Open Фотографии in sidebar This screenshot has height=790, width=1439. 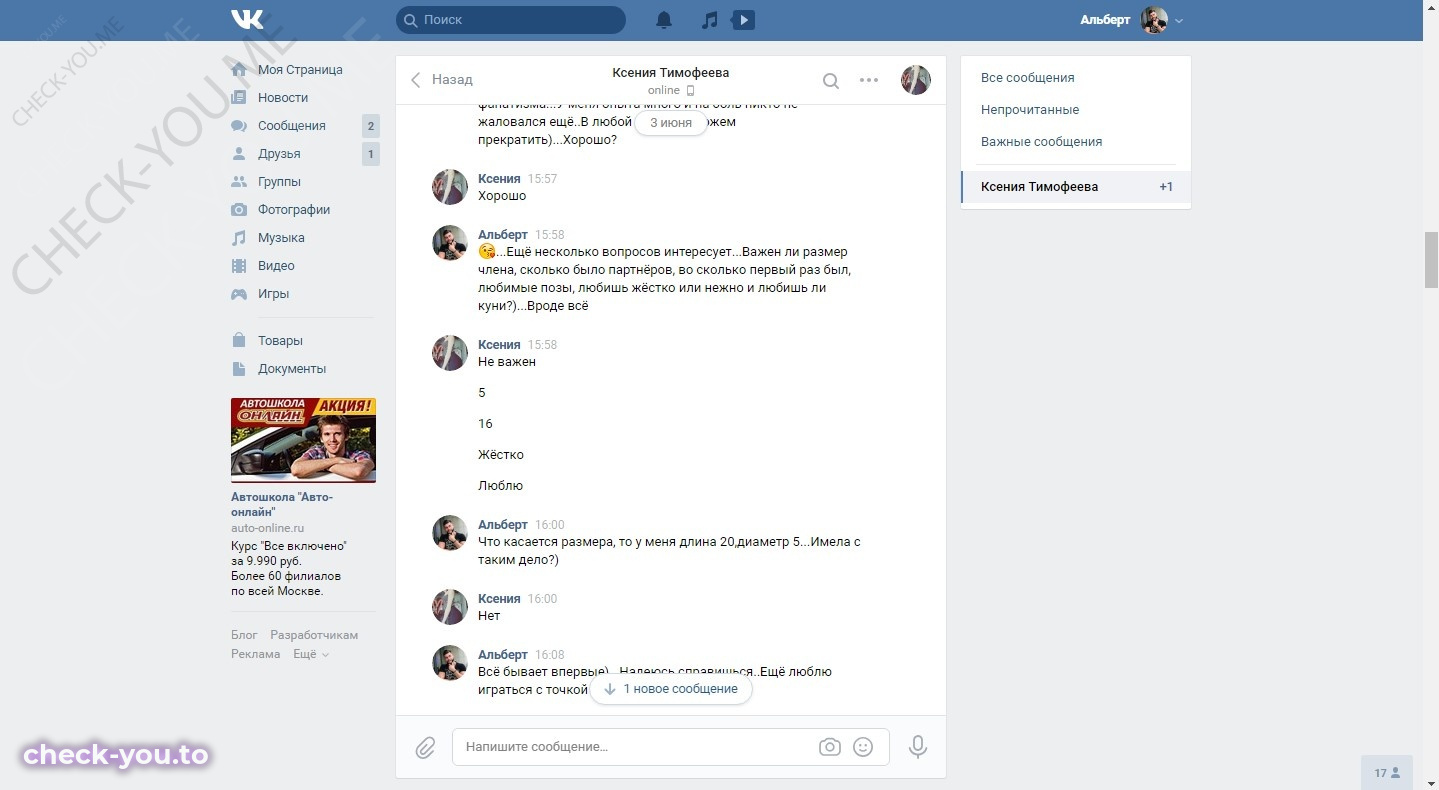(x=294, y=210)
